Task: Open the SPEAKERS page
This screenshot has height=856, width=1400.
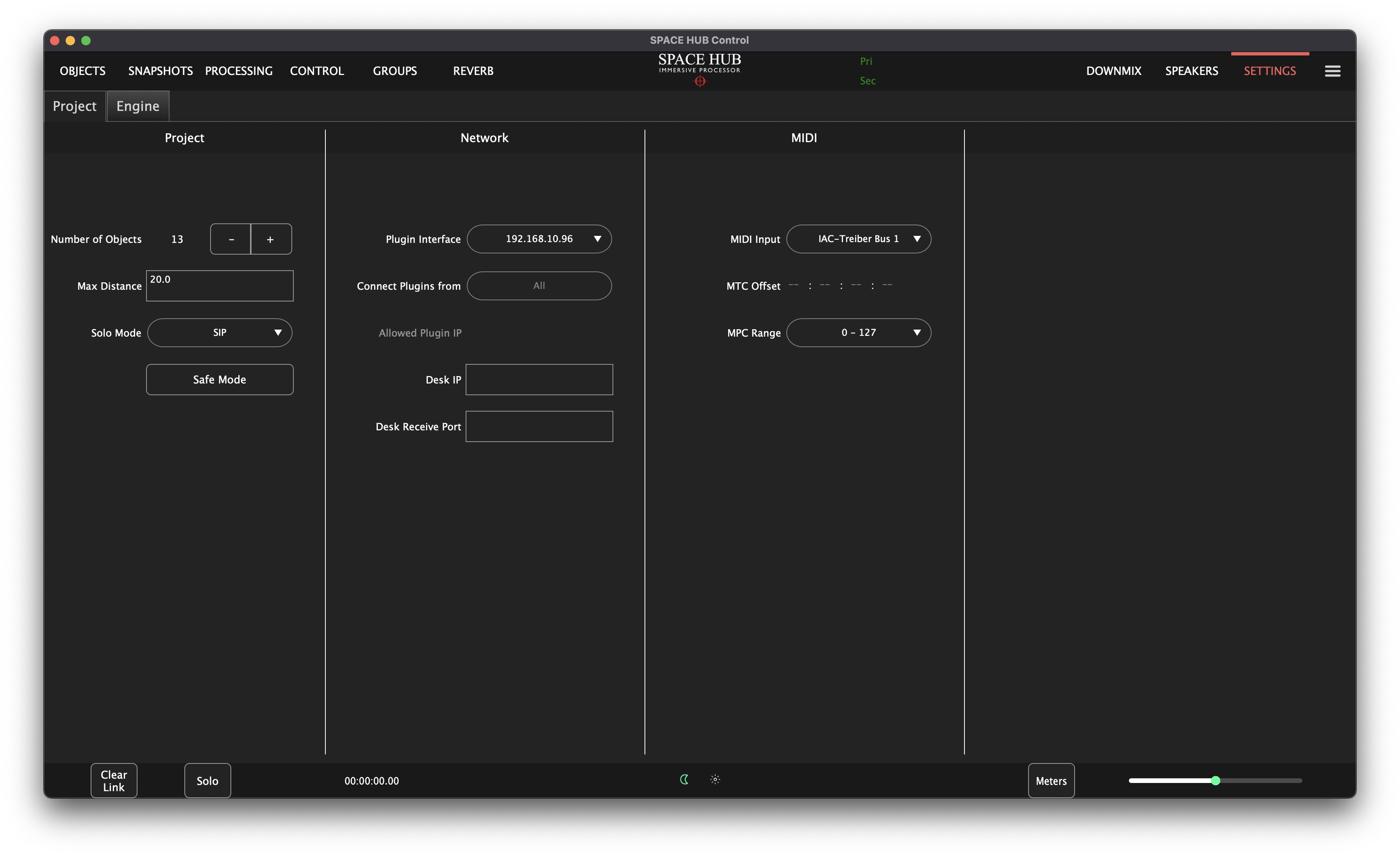Action: pyautogui.click(x=1191, y=71)
